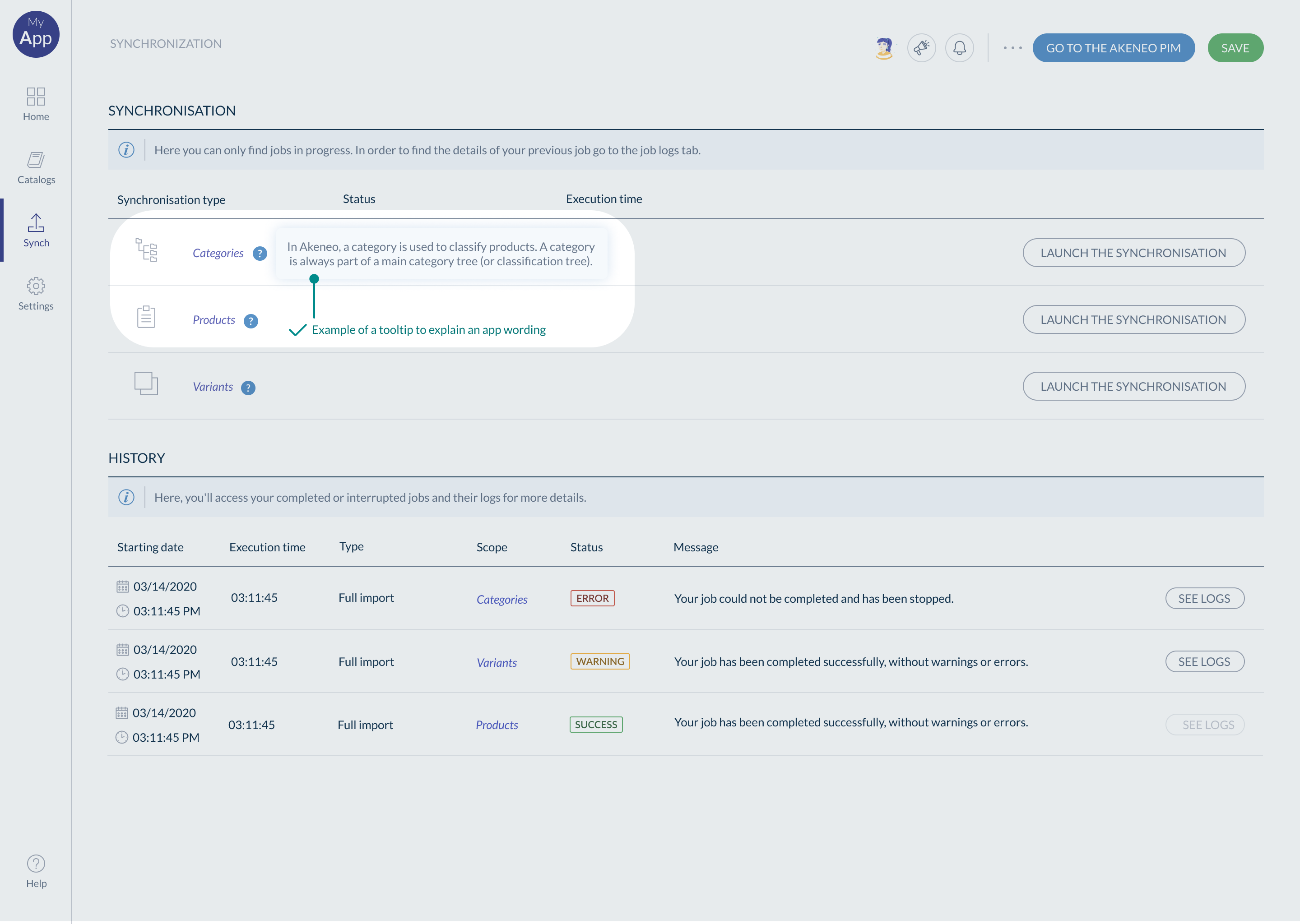Open Settings gear in sidebar
1300x924 pixels.
tap(36, 294)
